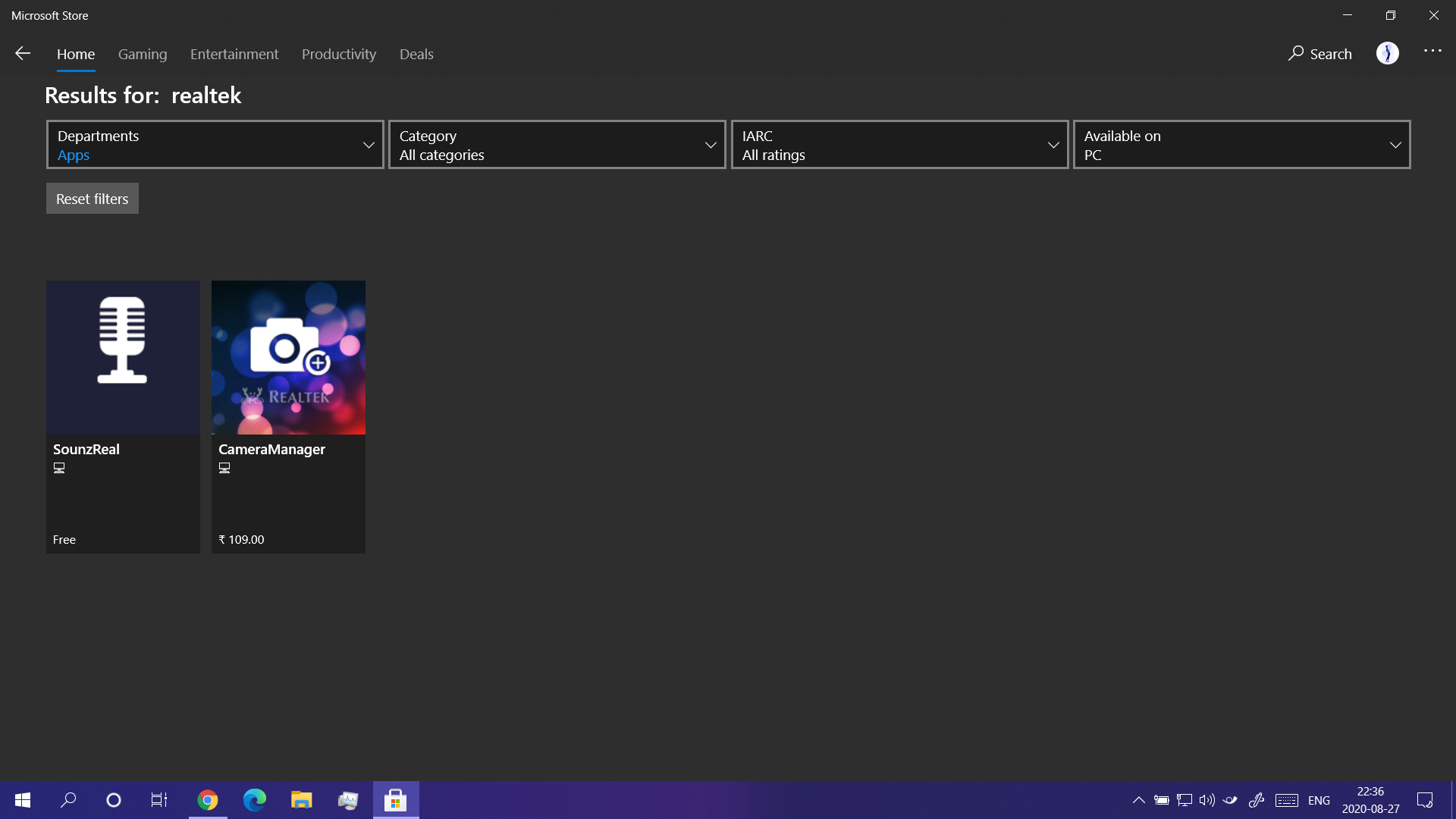
Task: Open File Explorer from taskbar
Action: coord(301,800)
